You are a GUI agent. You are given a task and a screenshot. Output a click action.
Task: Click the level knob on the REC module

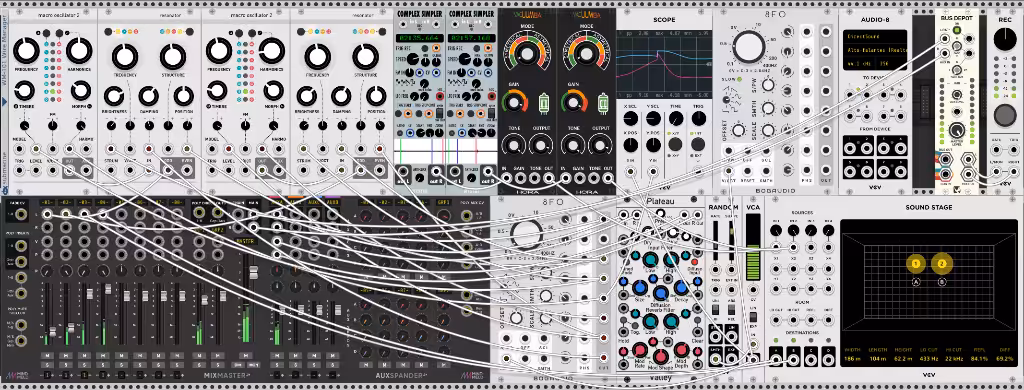click(1005, 40)
